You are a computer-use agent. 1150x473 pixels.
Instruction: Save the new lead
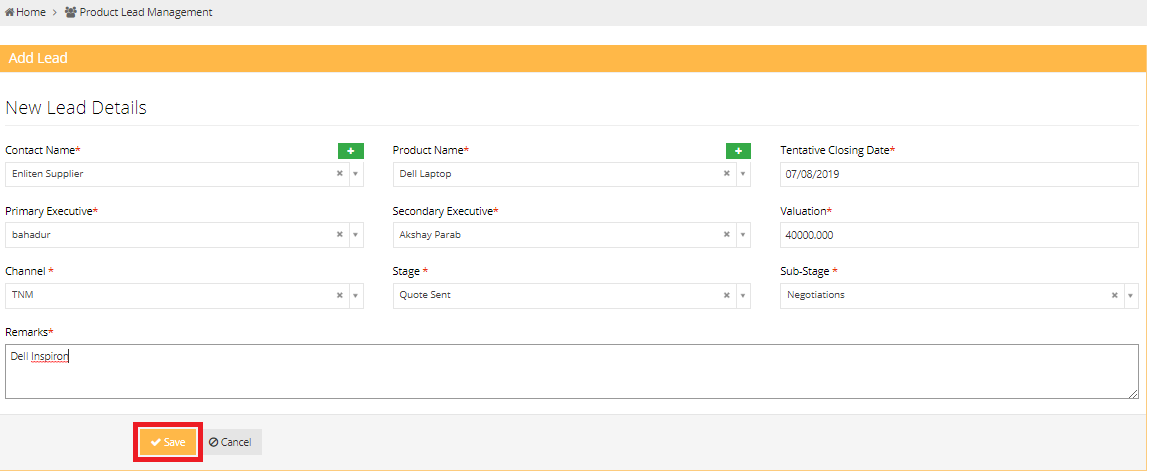[168, 442]
